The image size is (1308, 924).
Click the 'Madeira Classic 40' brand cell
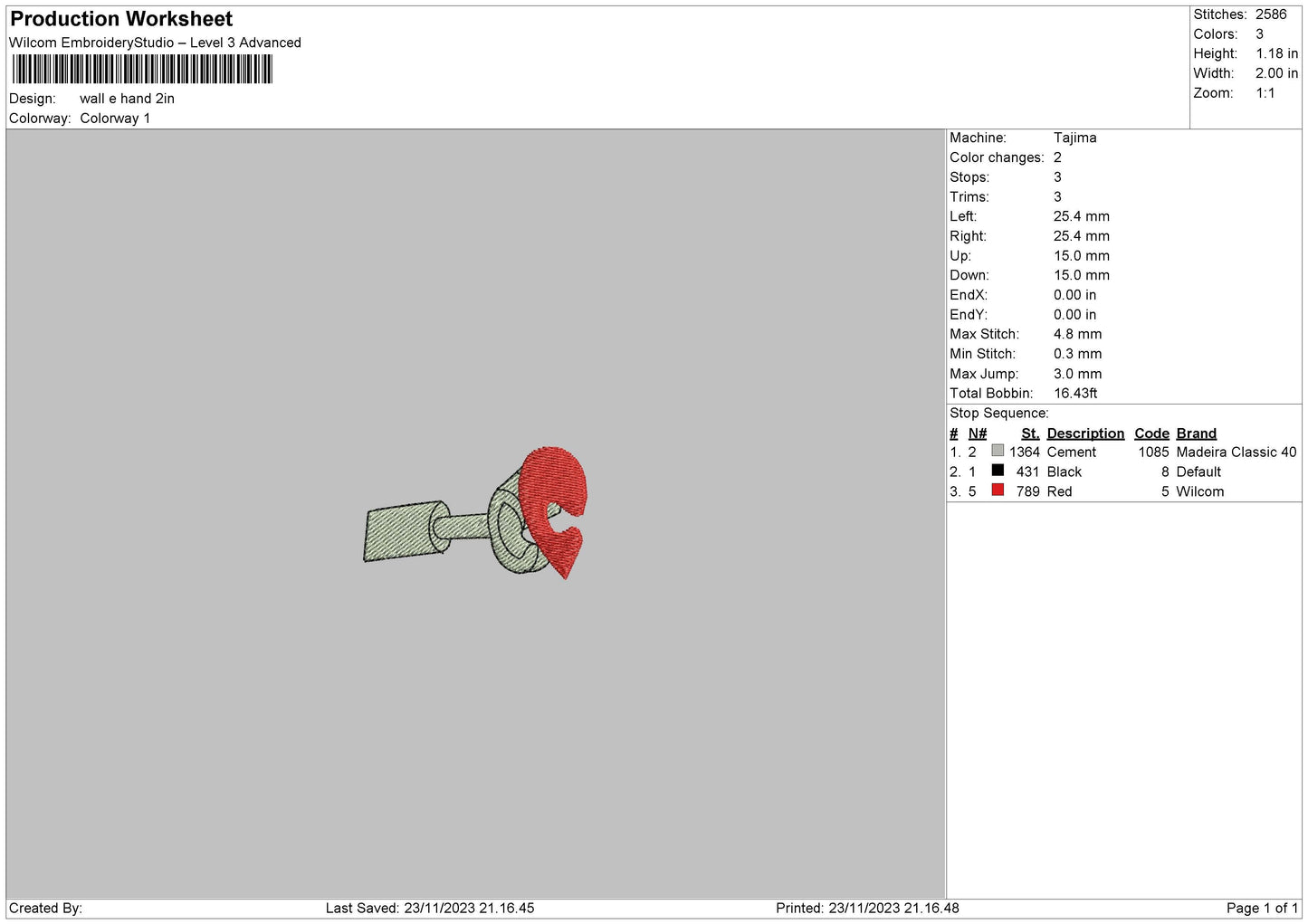[1236, 452]
